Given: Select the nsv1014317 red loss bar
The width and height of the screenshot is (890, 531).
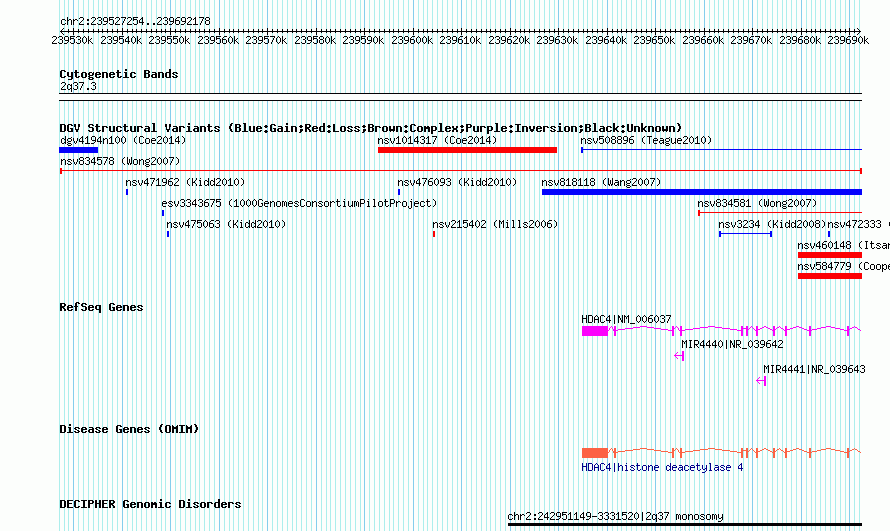Looking at the screenshot, I should 467,150.
